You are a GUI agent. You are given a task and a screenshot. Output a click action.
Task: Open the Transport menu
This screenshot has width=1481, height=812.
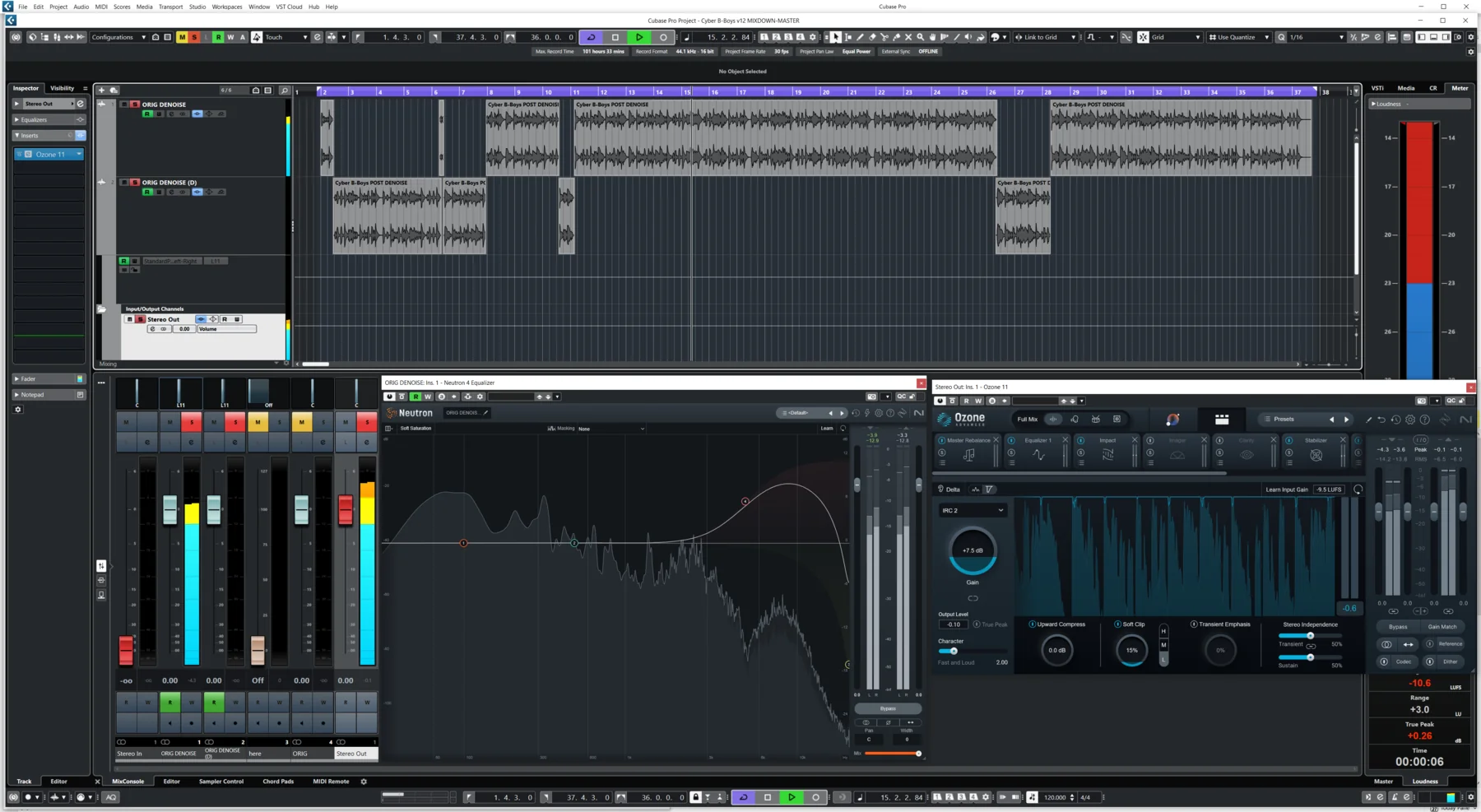click(x=170, y=7)
